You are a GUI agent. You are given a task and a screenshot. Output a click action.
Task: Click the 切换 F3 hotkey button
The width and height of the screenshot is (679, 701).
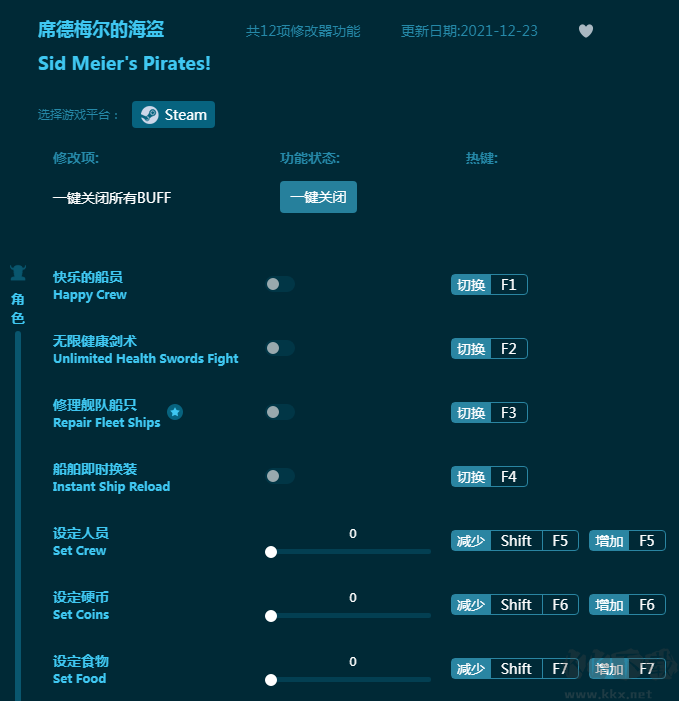pos(489,412)
